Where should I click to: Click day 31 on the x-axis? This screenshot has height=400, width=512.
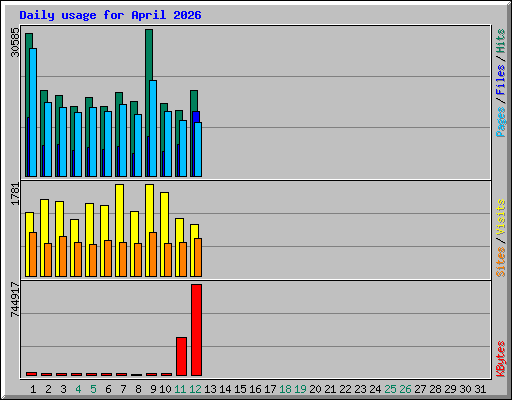(x=480, y=389)
